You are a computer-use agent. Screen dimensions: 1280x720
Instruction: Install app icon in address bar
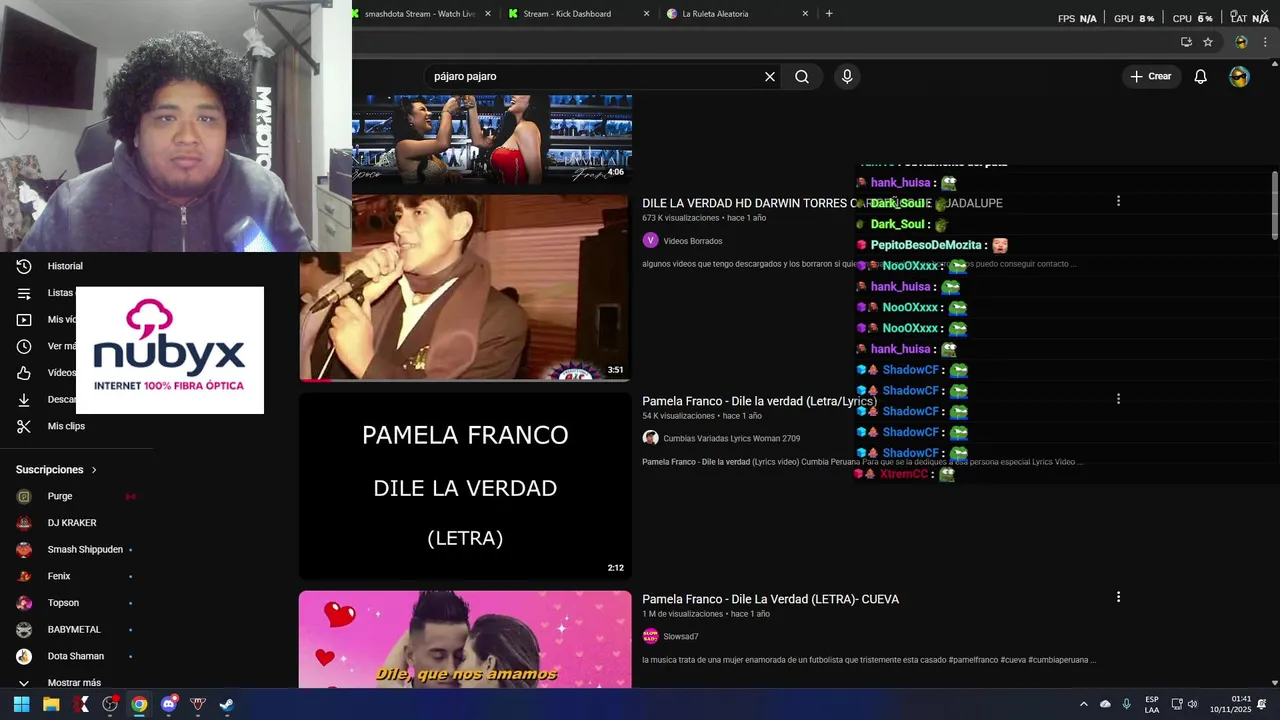pos(1186,42)
